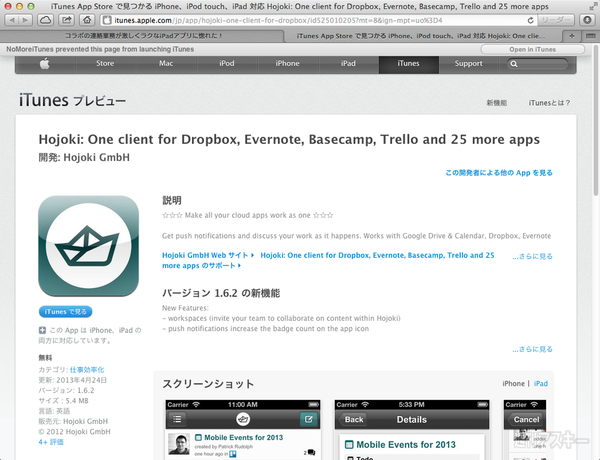The width and height of the screenshot is (600, 460).
Task: Open a new tab with plus button
Action: pos(572,36)
